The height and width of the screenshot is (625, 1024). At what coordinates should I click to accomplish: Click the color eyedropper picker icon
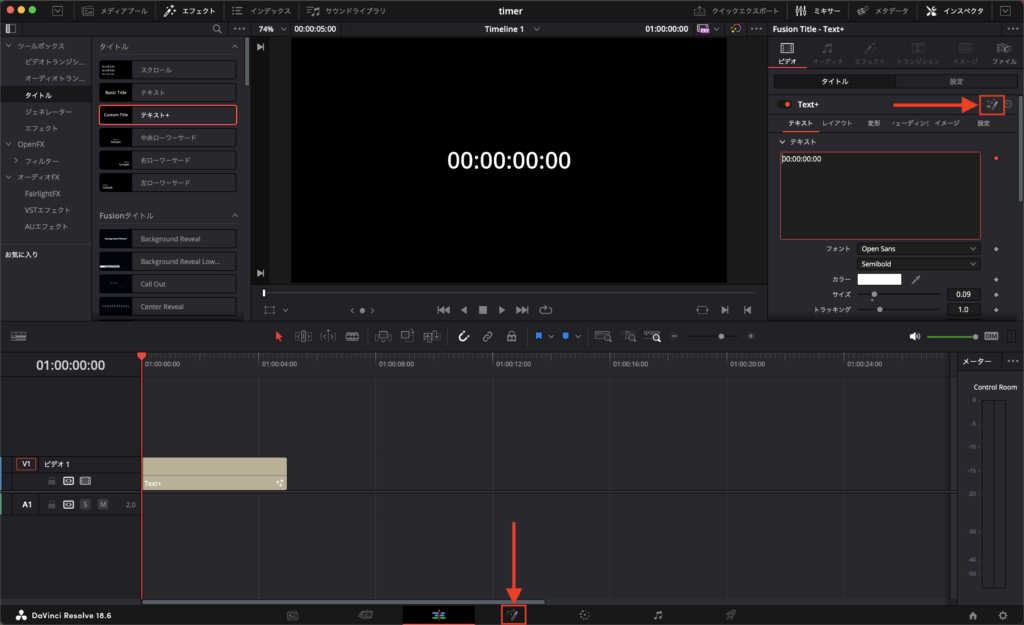pyautogui.click(x=917, y=279)
